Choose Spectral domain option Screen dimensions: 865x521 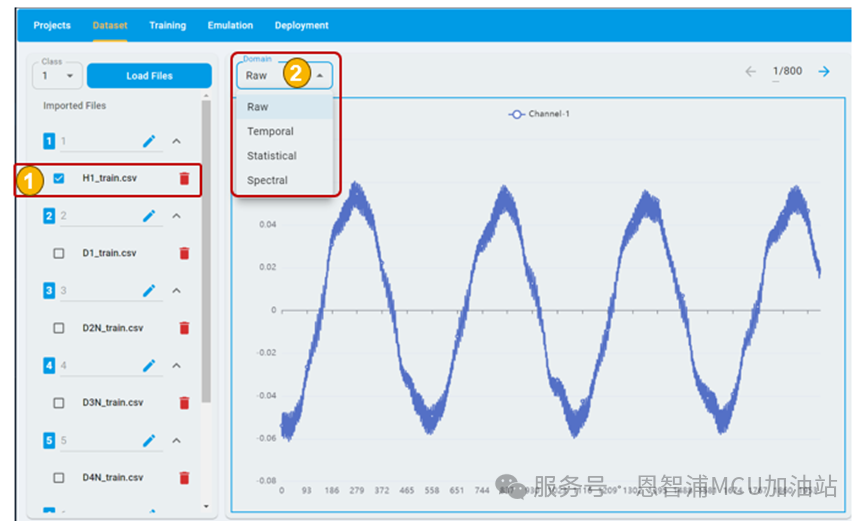[285, 180]
